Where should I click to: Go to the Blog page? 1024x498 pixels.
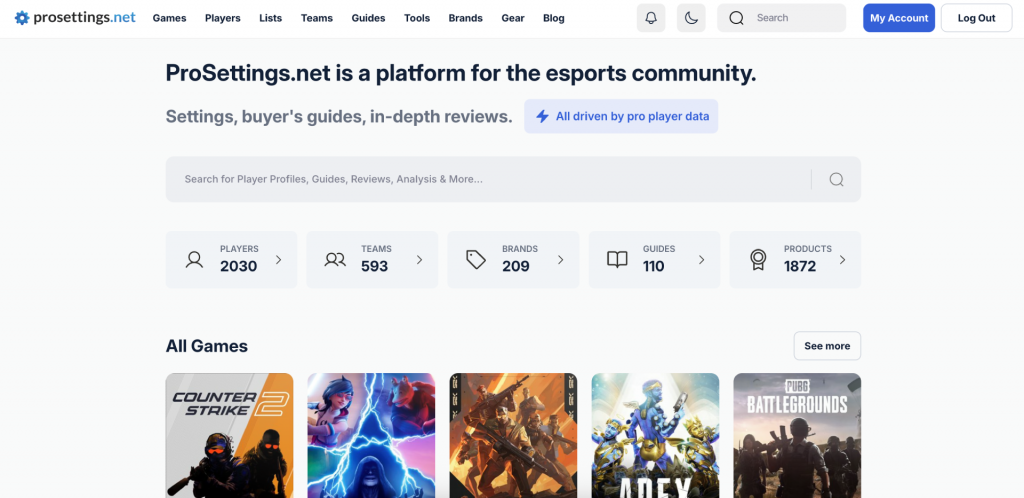554,18
